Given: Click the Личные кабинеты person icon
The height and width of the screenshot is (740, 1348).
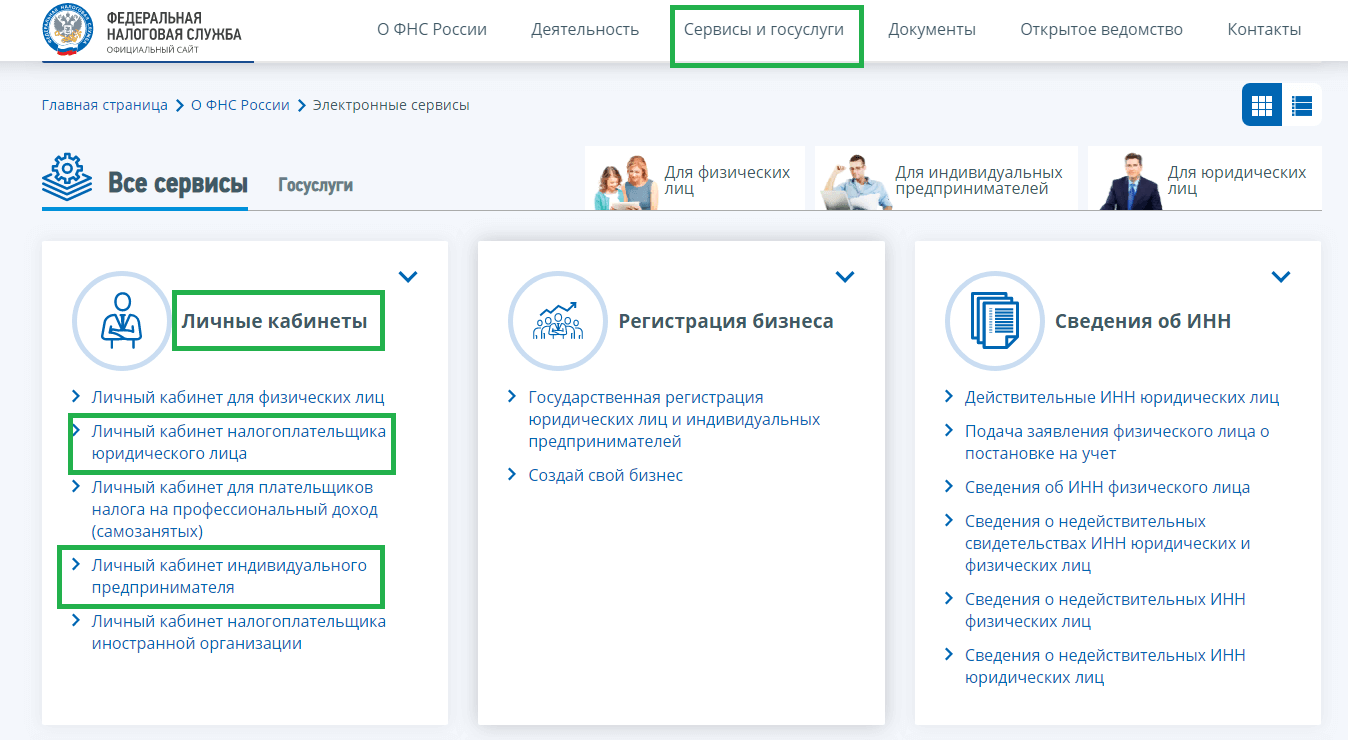Looking at the screenshot, I should [122, 321].
